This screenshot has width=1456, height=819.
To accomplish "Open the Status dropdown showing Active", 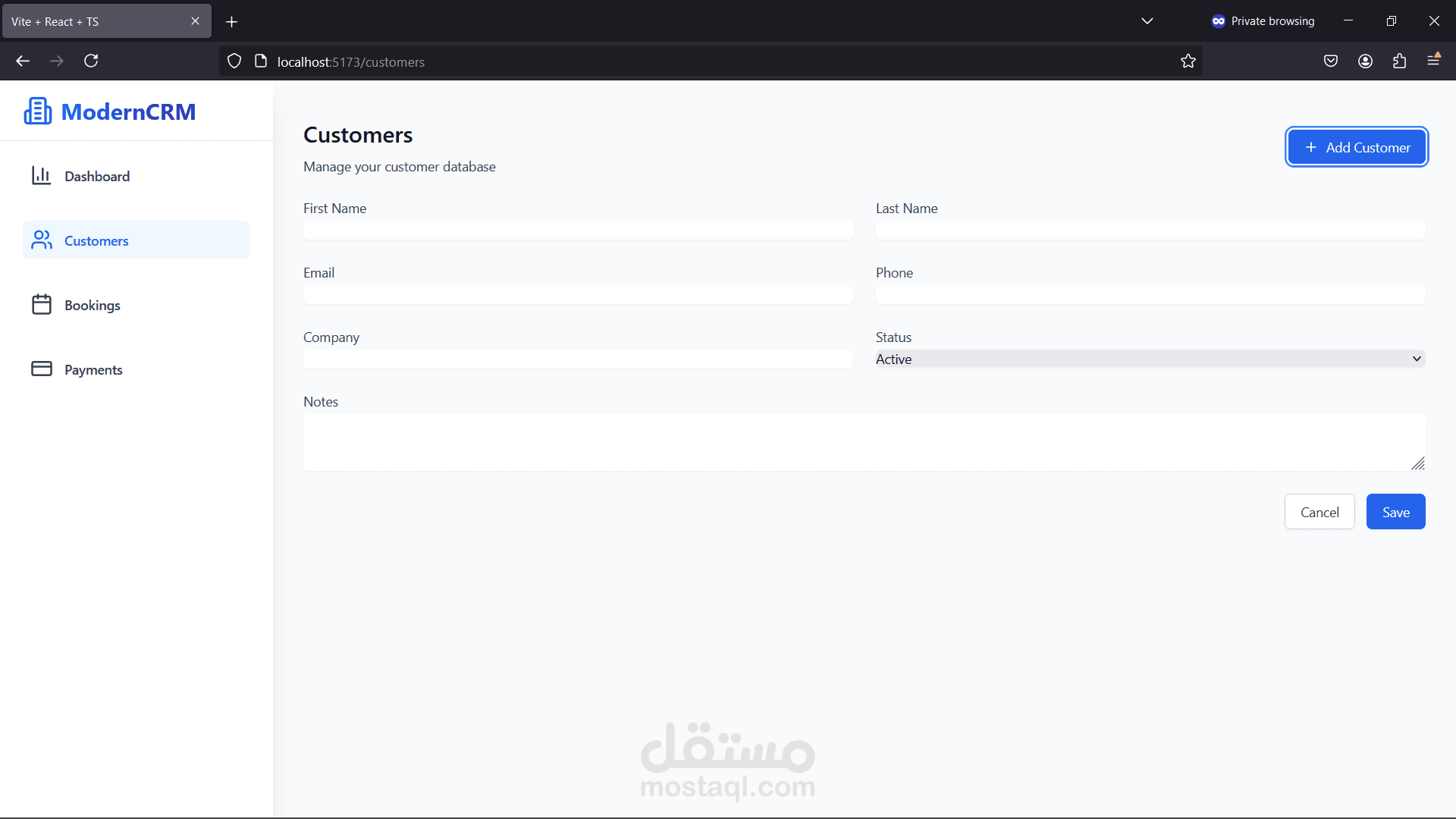I will coord(1150,359).
